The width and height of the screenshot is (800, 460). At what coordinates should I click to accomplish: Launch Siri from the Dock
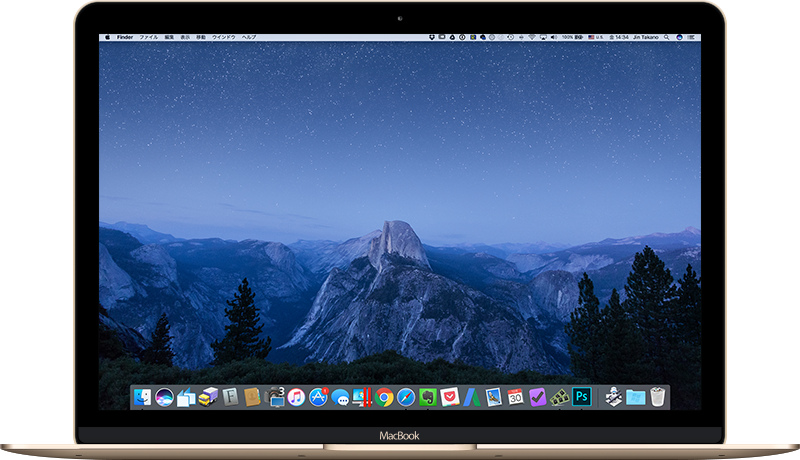164,397
